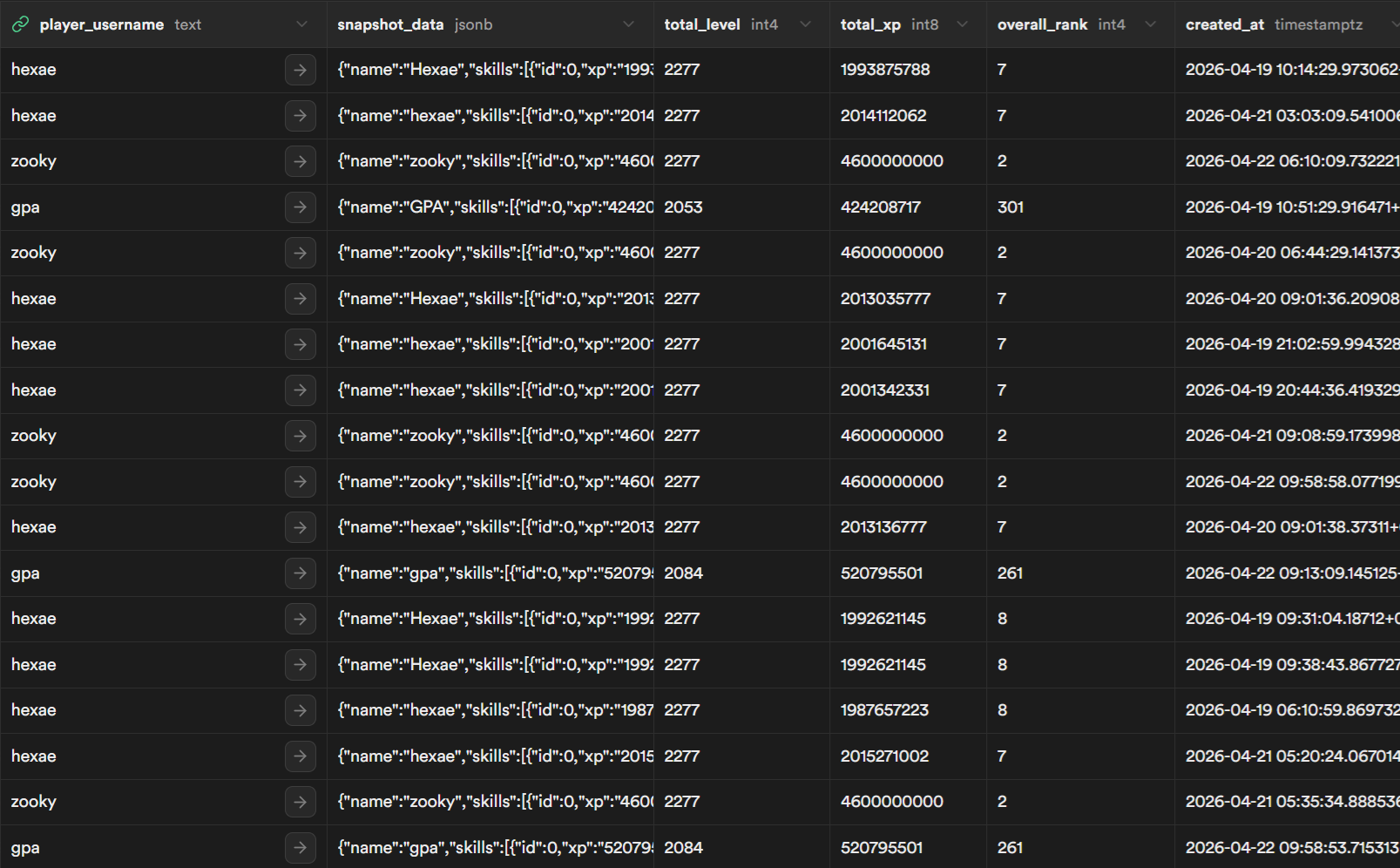This screenshot has width=1400, height=868.
Task: Click the created_at column header label
Action: [x=1224, y=24]
